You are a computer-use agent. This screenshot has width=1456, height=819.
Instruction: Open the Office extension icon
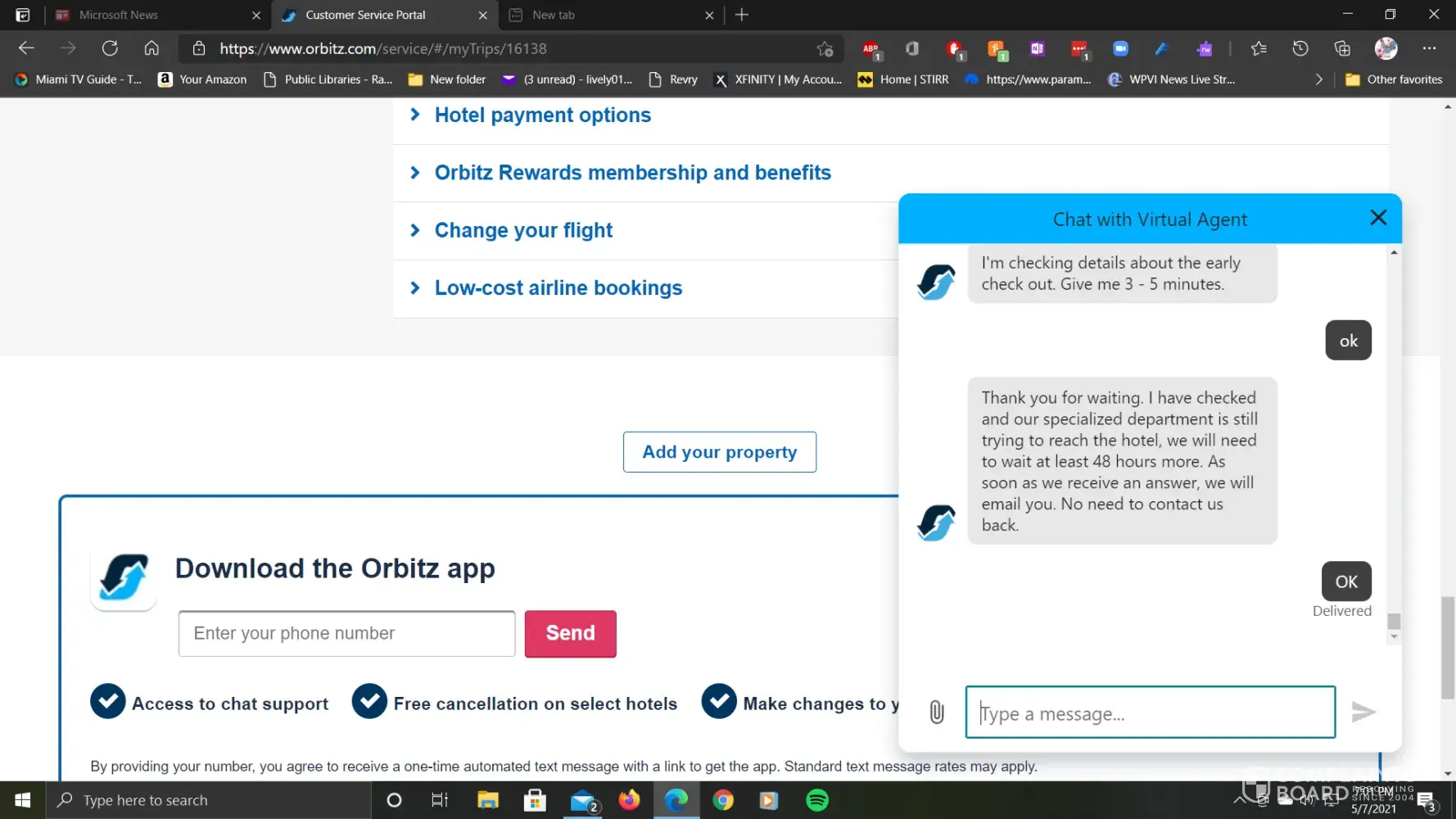pyautogui.click(x=912, y=49)
